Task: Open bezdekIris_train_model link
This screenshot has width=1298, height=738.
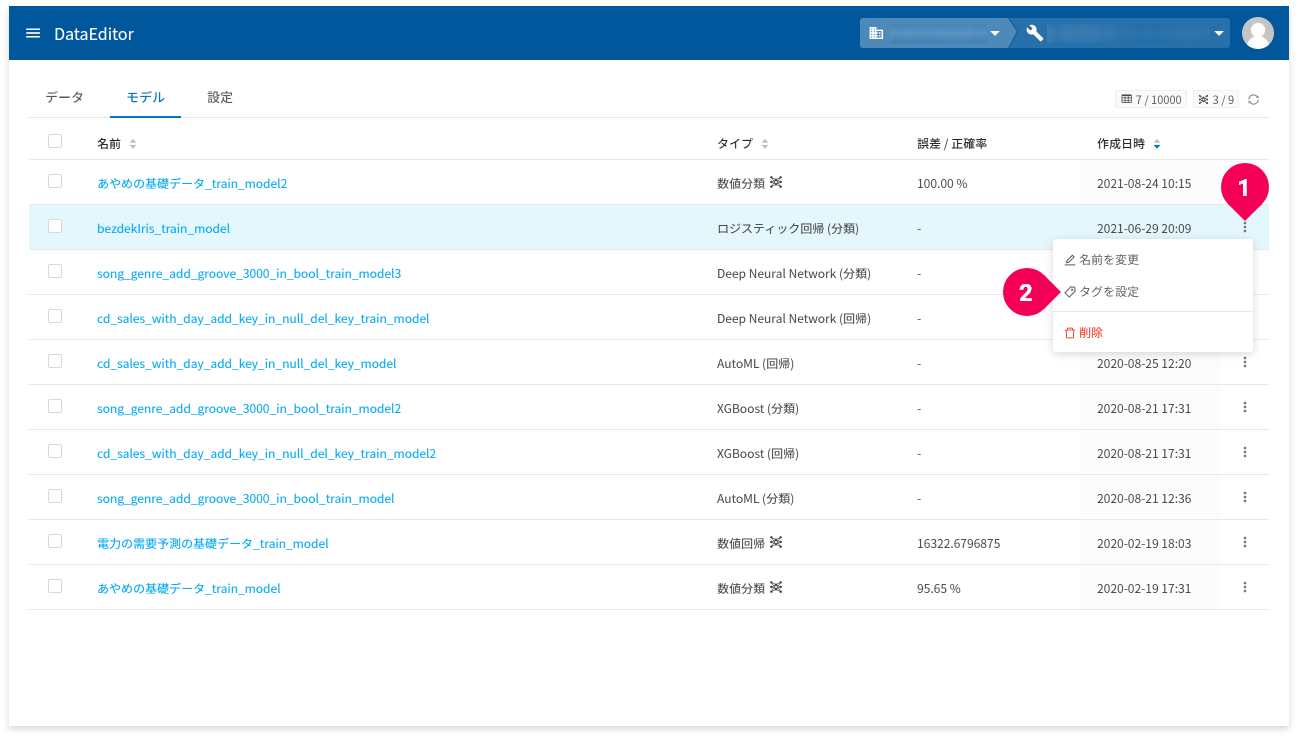Action: coord(163,228)
